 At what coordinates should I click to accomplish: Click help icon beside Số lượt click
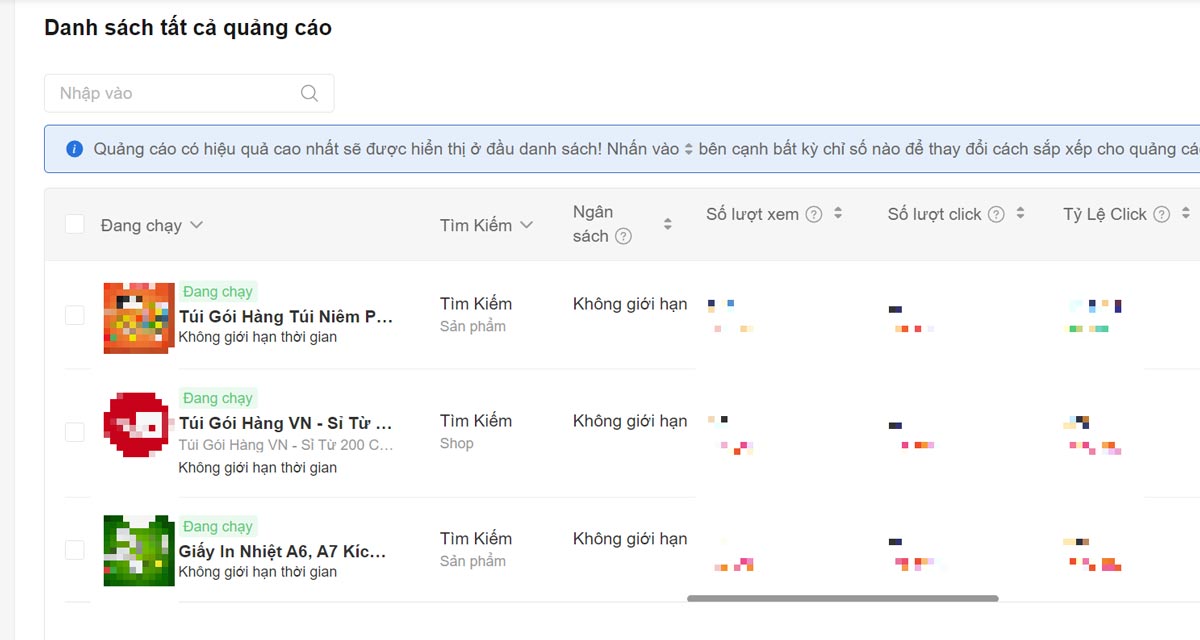click(996, 214)
